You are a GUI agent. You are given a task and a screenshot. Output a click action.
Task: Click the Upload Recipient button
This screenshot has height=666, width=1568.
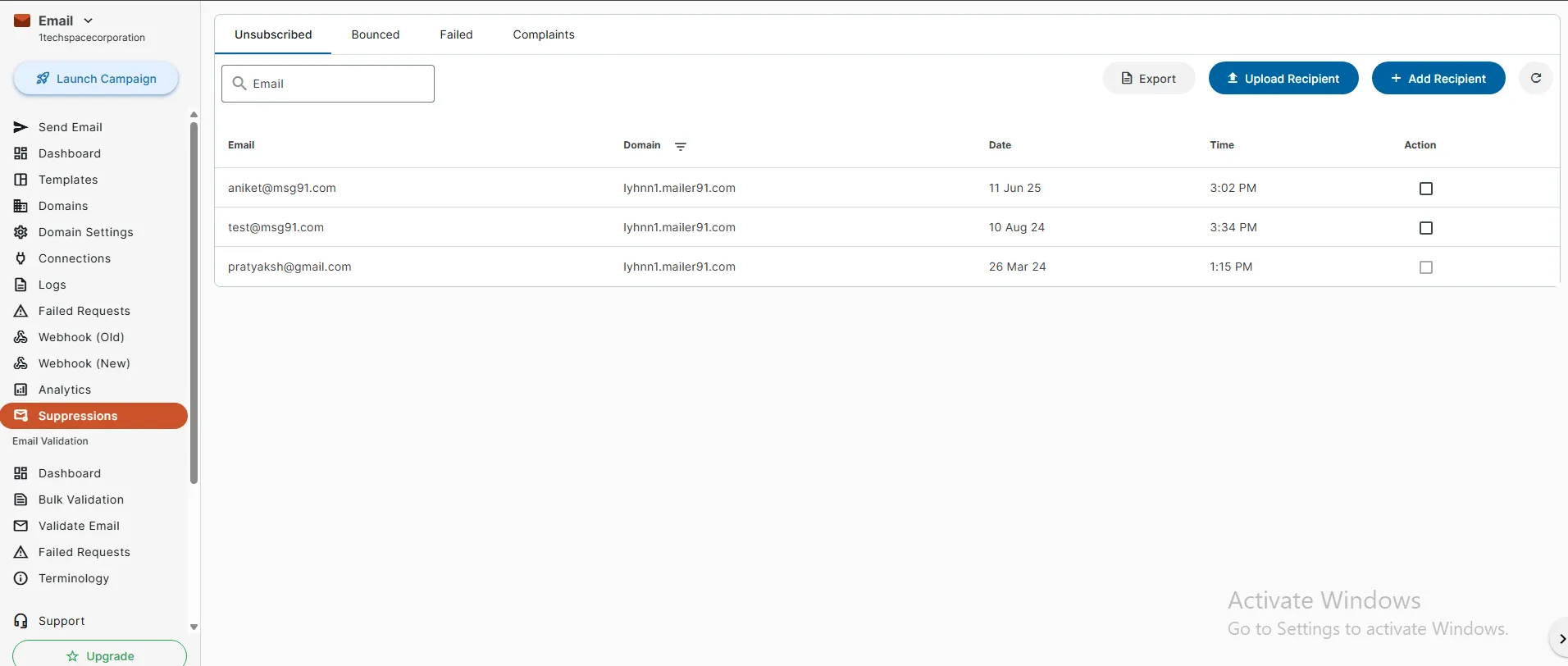point(1283,79)
